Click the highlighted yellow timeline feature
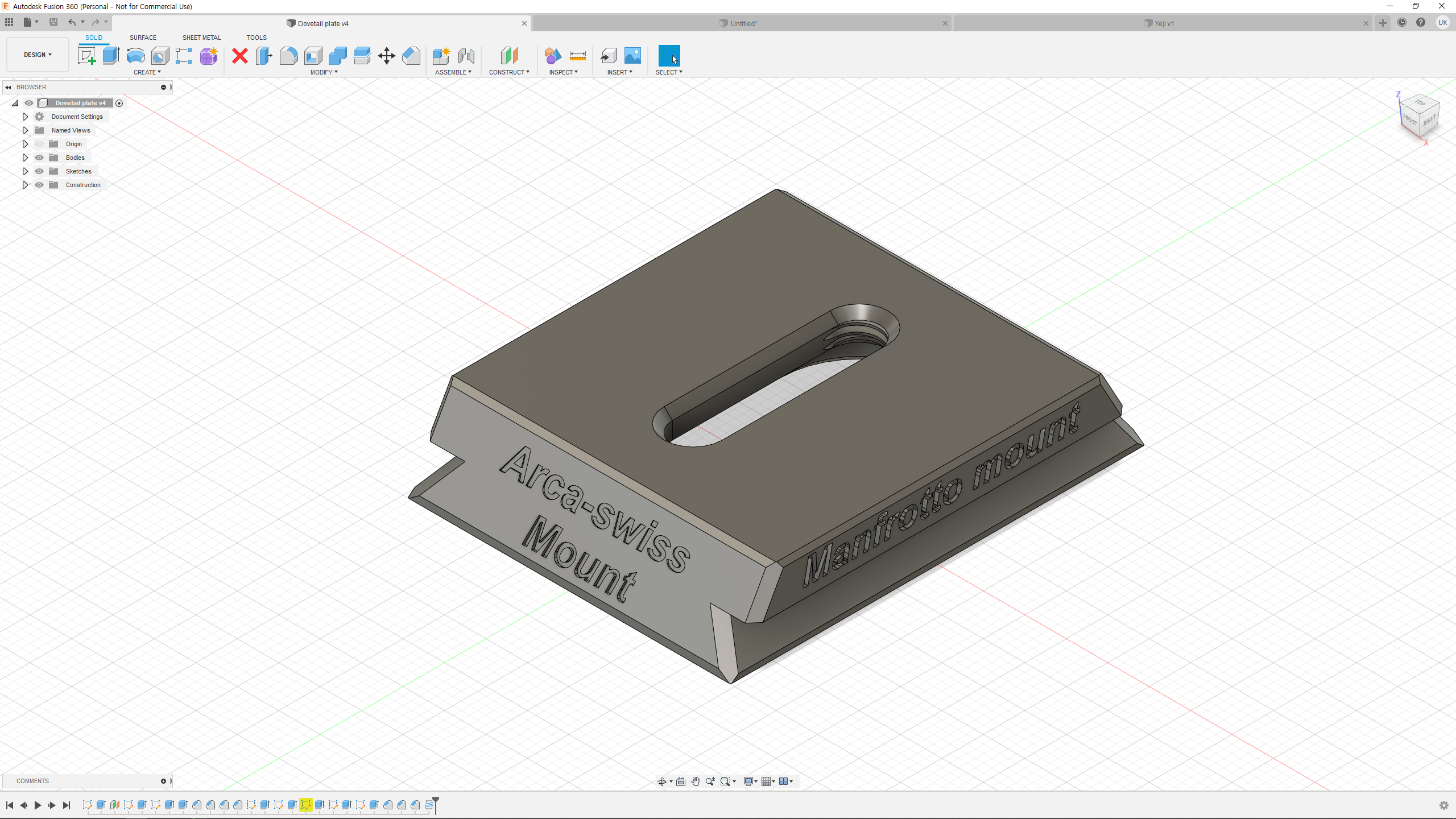The image size is (1456, 819). point(305,805)
